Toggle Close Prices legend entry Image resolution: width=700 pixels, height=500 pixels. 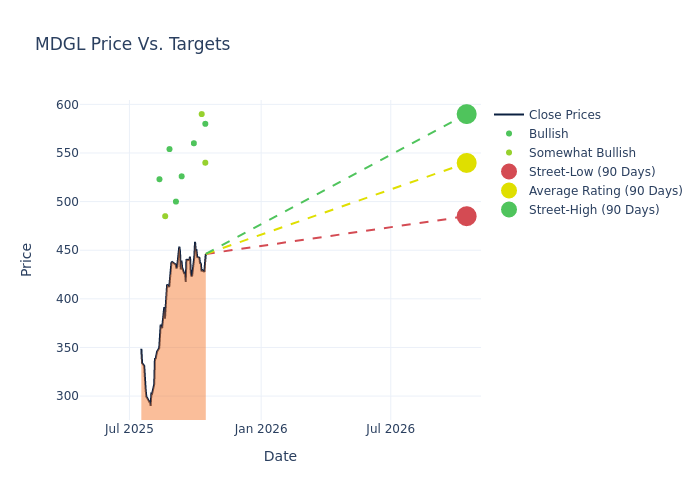pos(564,115)
